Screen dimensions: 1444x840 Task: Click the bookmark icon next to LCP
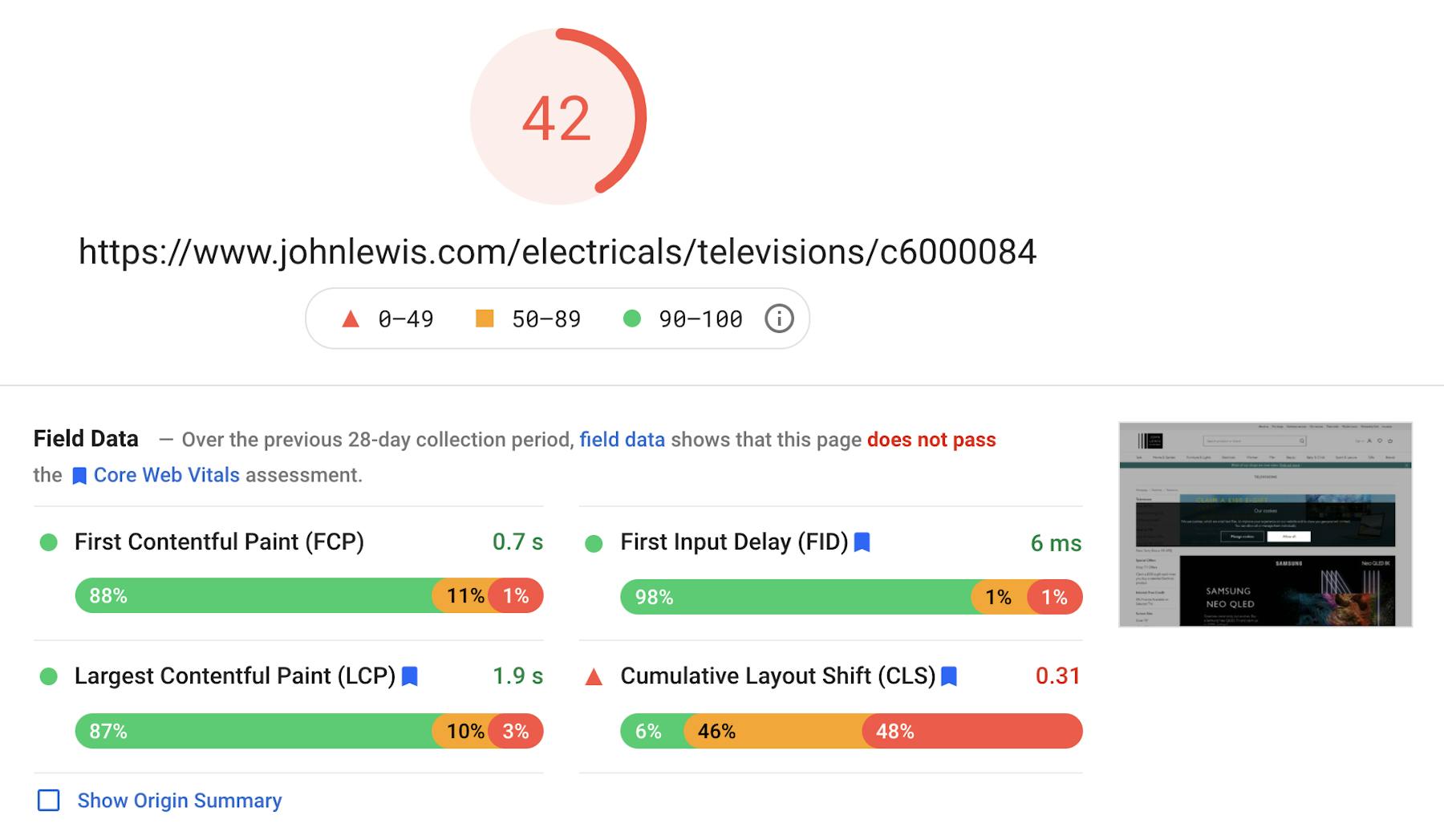pyautogui.click(x=410, y=676)
